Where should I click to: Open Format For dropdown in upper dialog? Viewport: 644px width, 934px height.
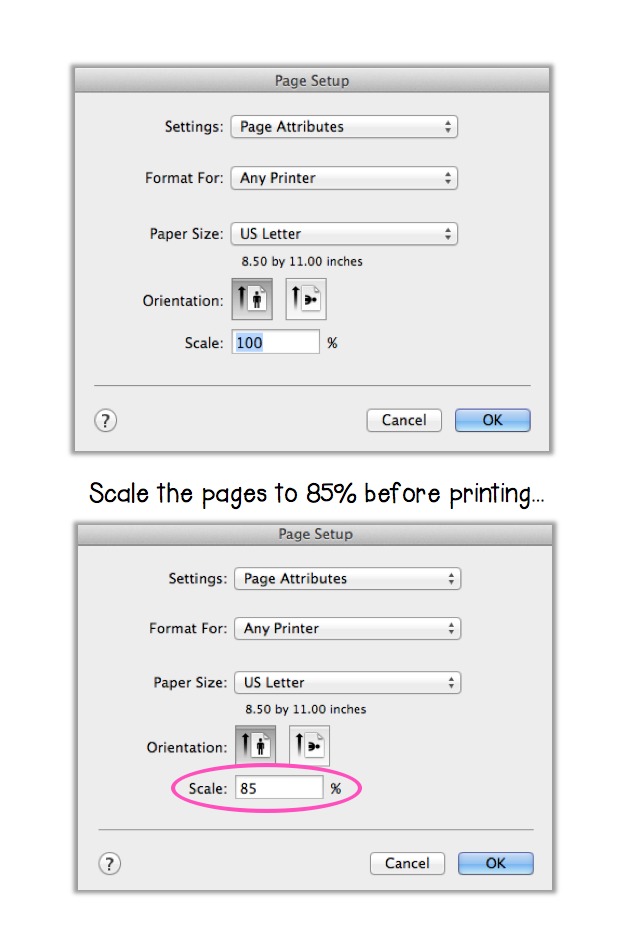(x=344, y=178)
